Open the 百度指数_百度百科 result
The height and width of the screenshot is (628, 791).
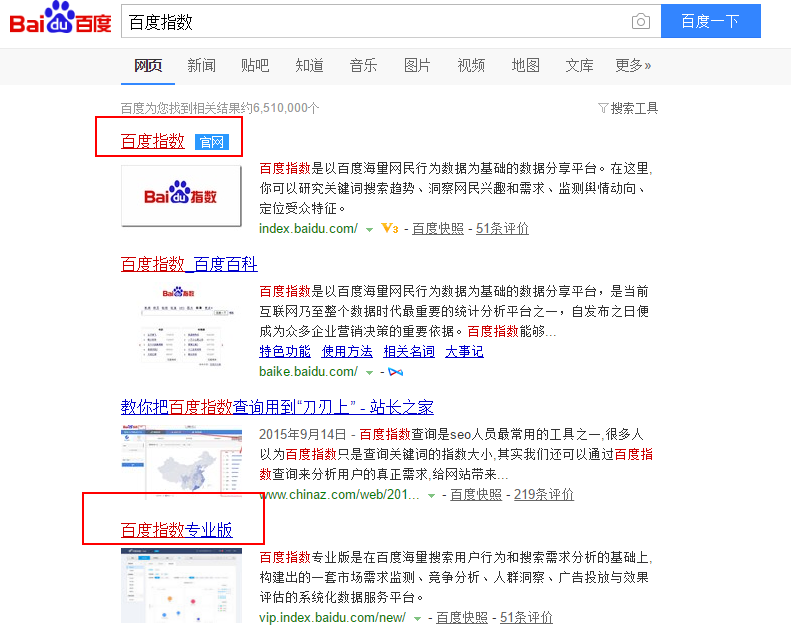coord(189,264)
